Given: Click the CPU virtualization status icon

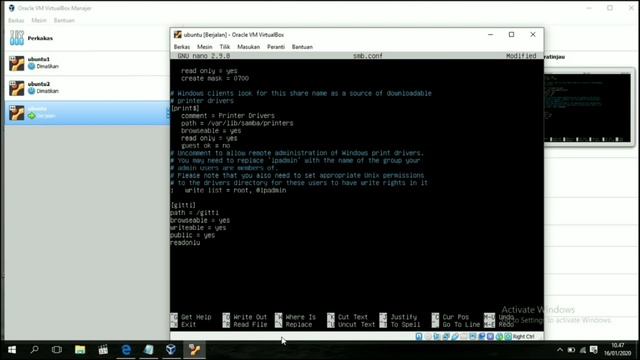Looking at the screenshot, I should [x=491, y=336].
